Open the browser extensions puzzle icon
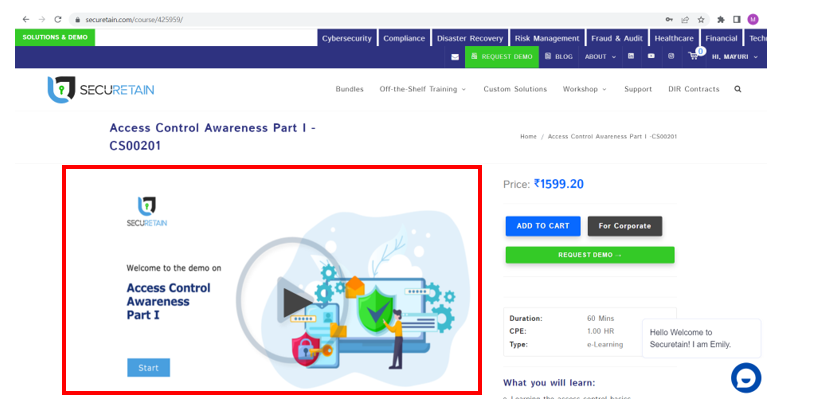The height and width of the screenshot is (402, 816). click(x=721, y=20)
